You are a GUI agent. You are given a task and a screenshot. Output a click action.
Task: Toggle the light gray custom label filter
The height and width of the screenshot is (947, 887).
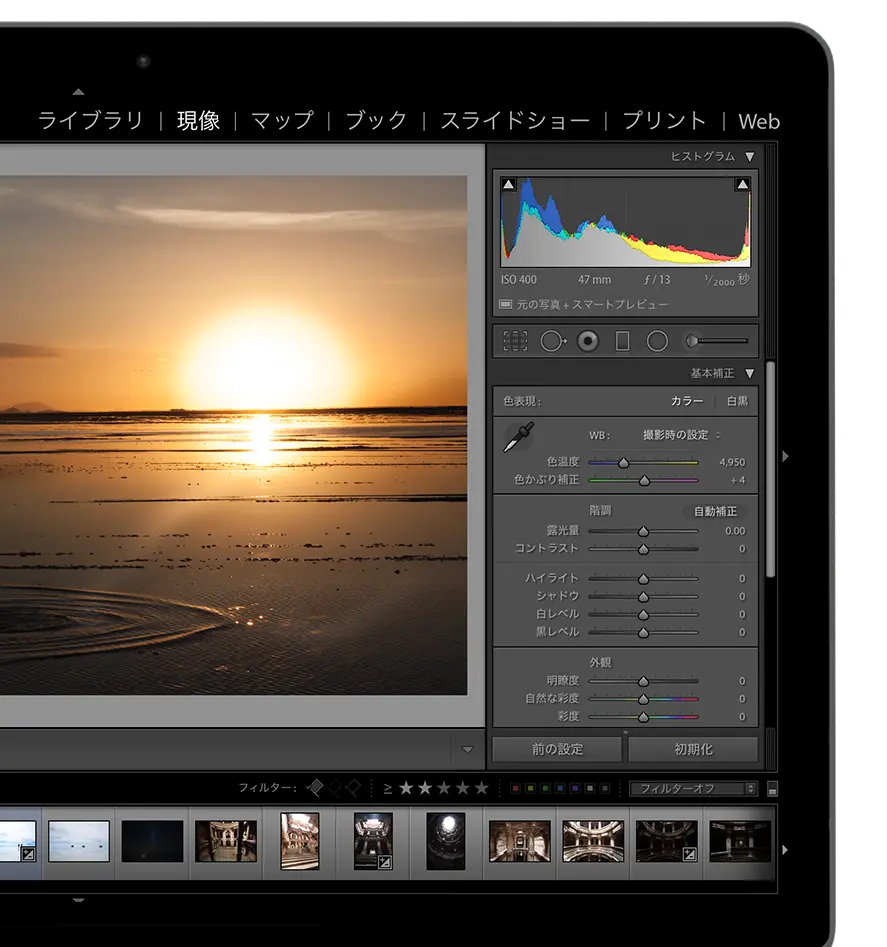pos(590,788)
